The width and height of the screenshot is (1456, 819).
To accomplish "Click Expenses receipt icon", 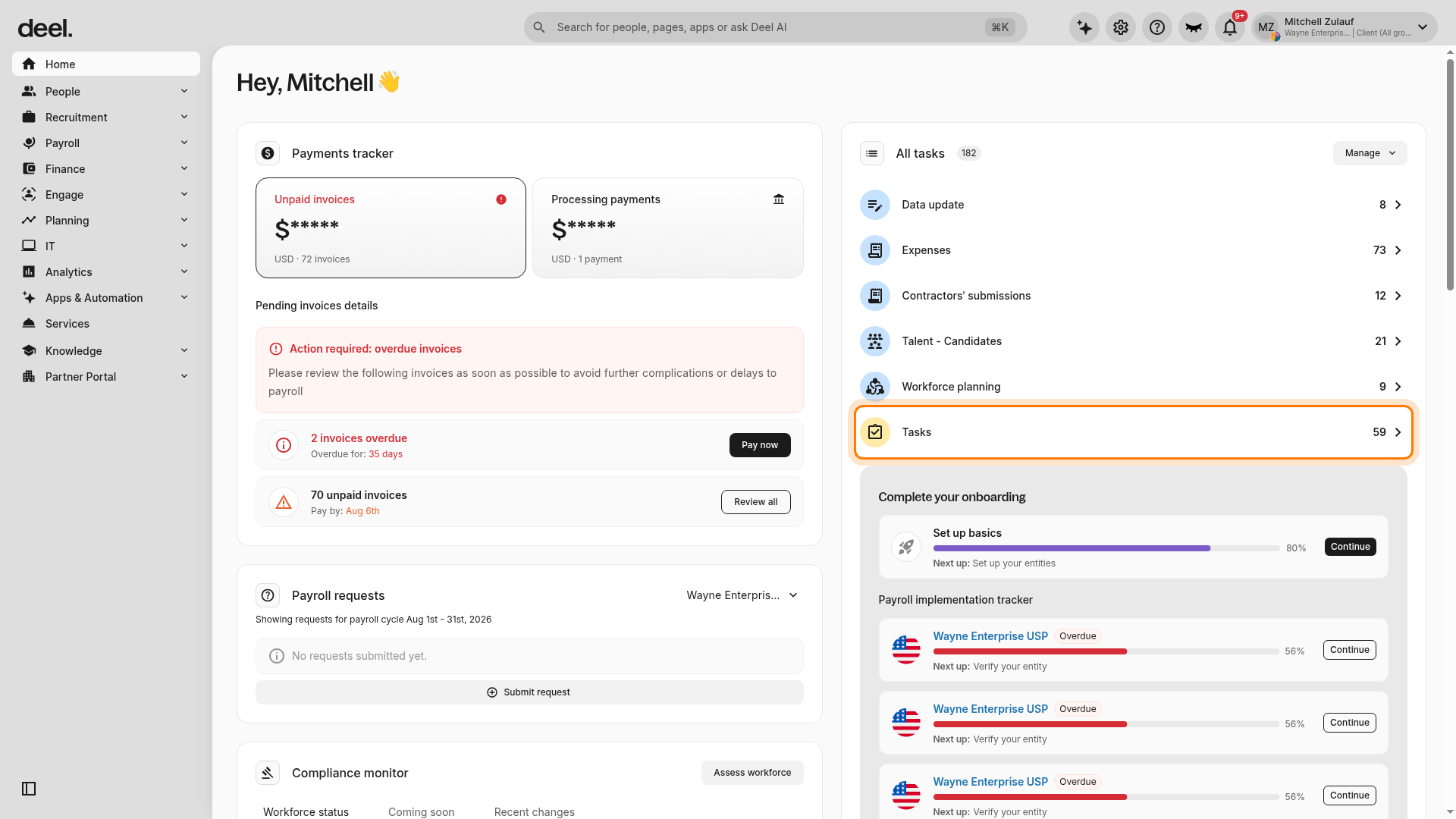I will pyautogui.click(x=875, y=250).
